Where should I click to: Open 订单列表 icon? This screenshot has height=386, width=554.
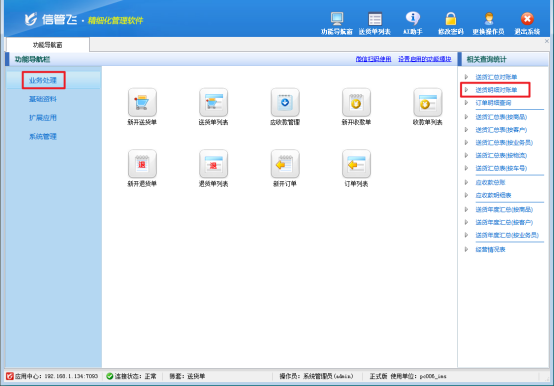coord(356,164)
